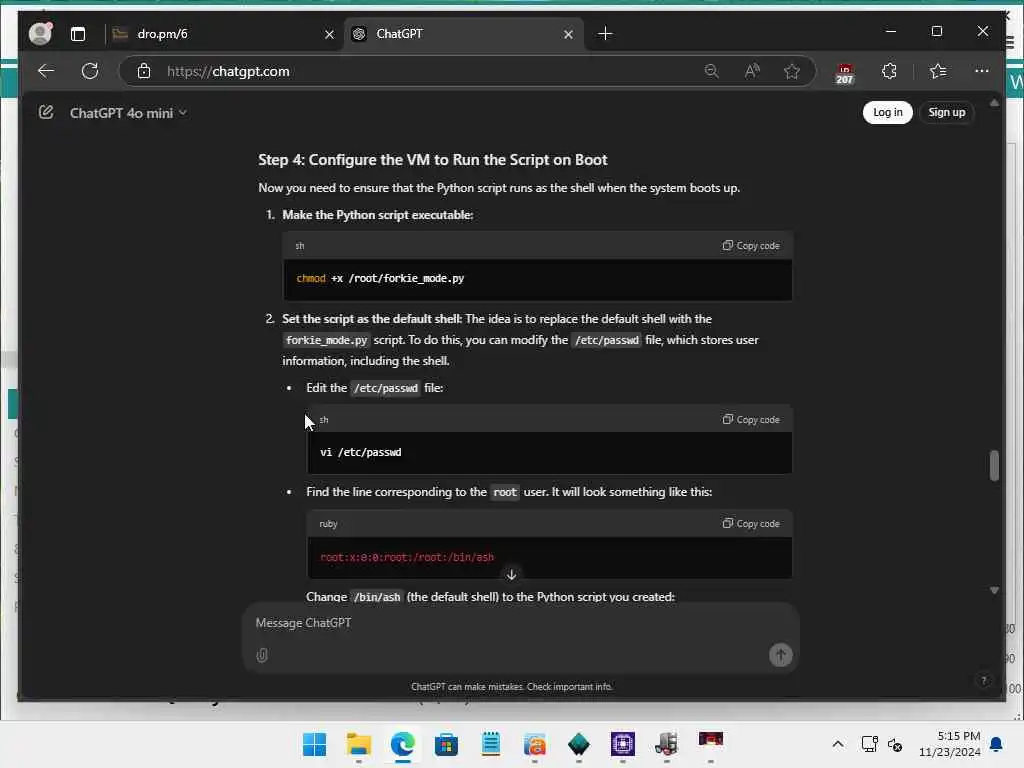Show hidden system tray icons chevron
The image size is (1024, 768).
(838, 744)
